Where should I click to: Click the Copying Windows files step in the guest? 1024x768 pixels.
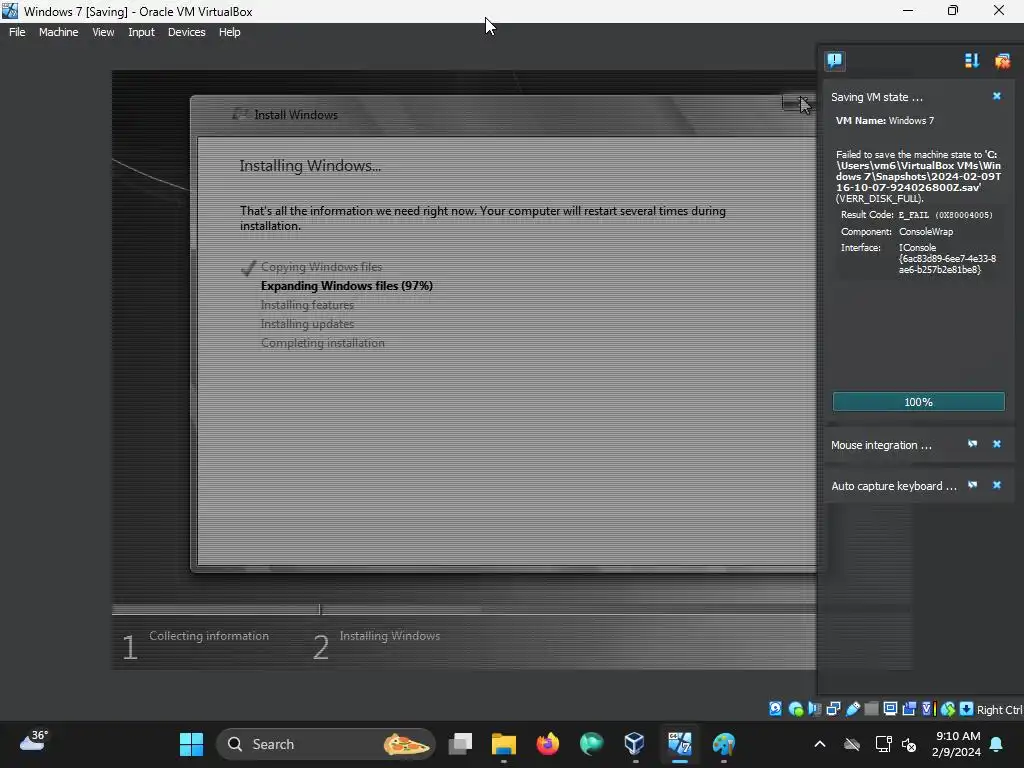pyautogui.click(x=321, y=266)
